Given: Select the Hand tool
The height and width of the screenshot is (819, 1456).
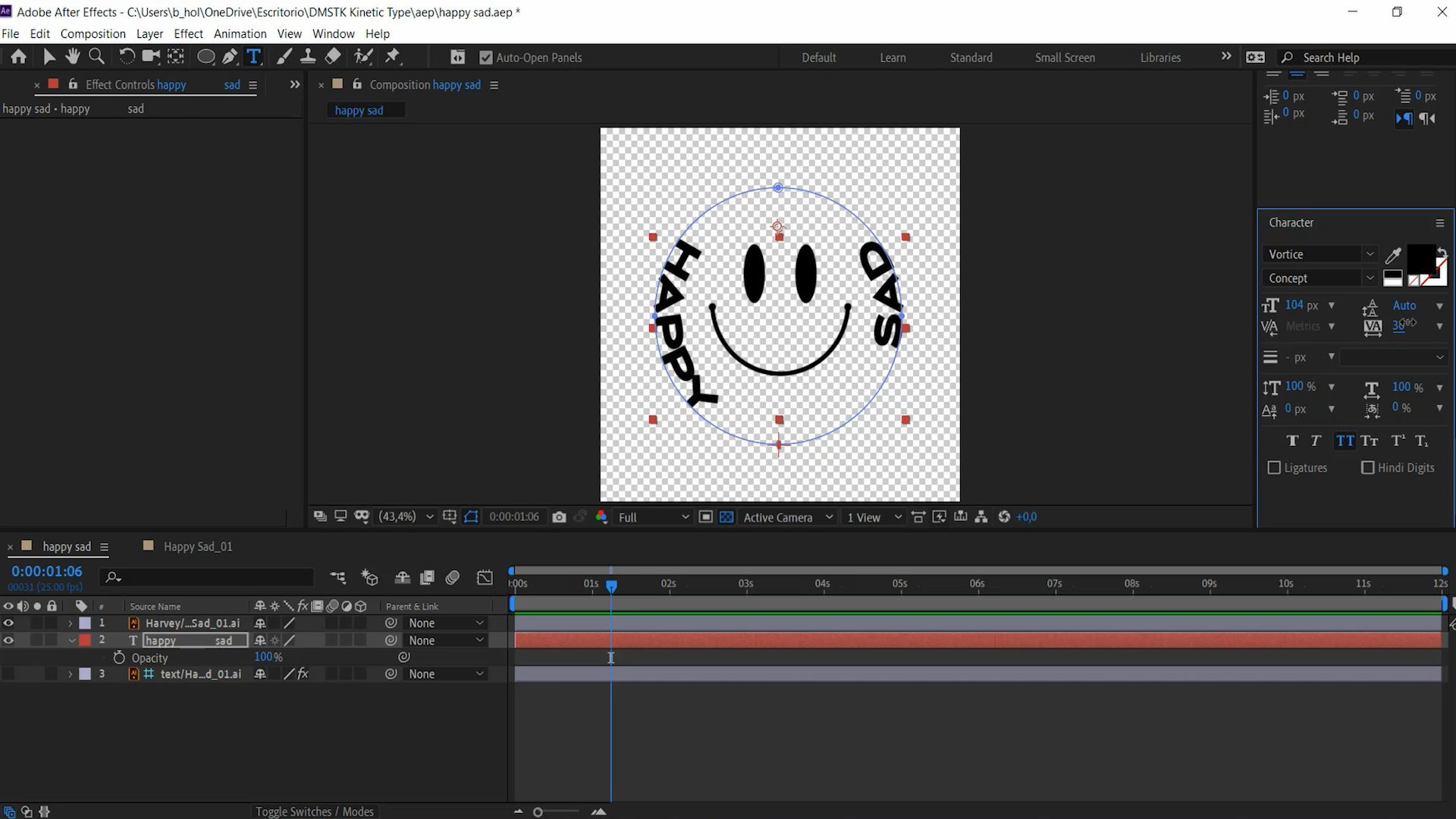Looking at the screenshot, I should click(72, 57).
